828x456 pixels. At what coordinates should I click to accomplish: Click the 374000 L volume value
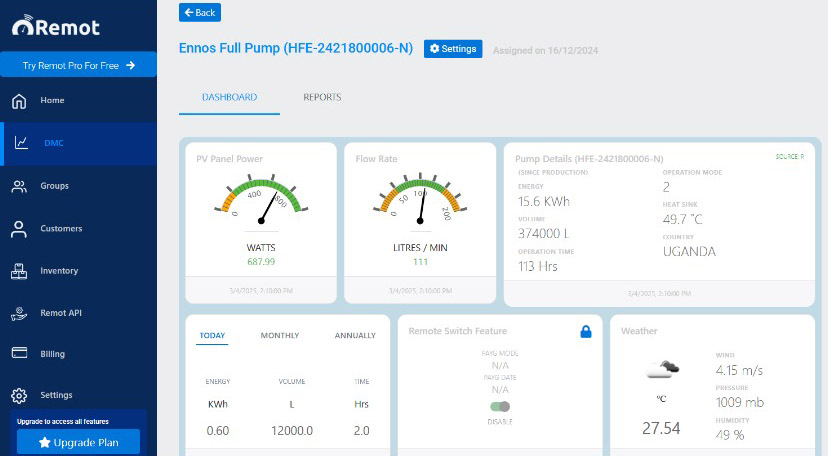coord(543,233)
